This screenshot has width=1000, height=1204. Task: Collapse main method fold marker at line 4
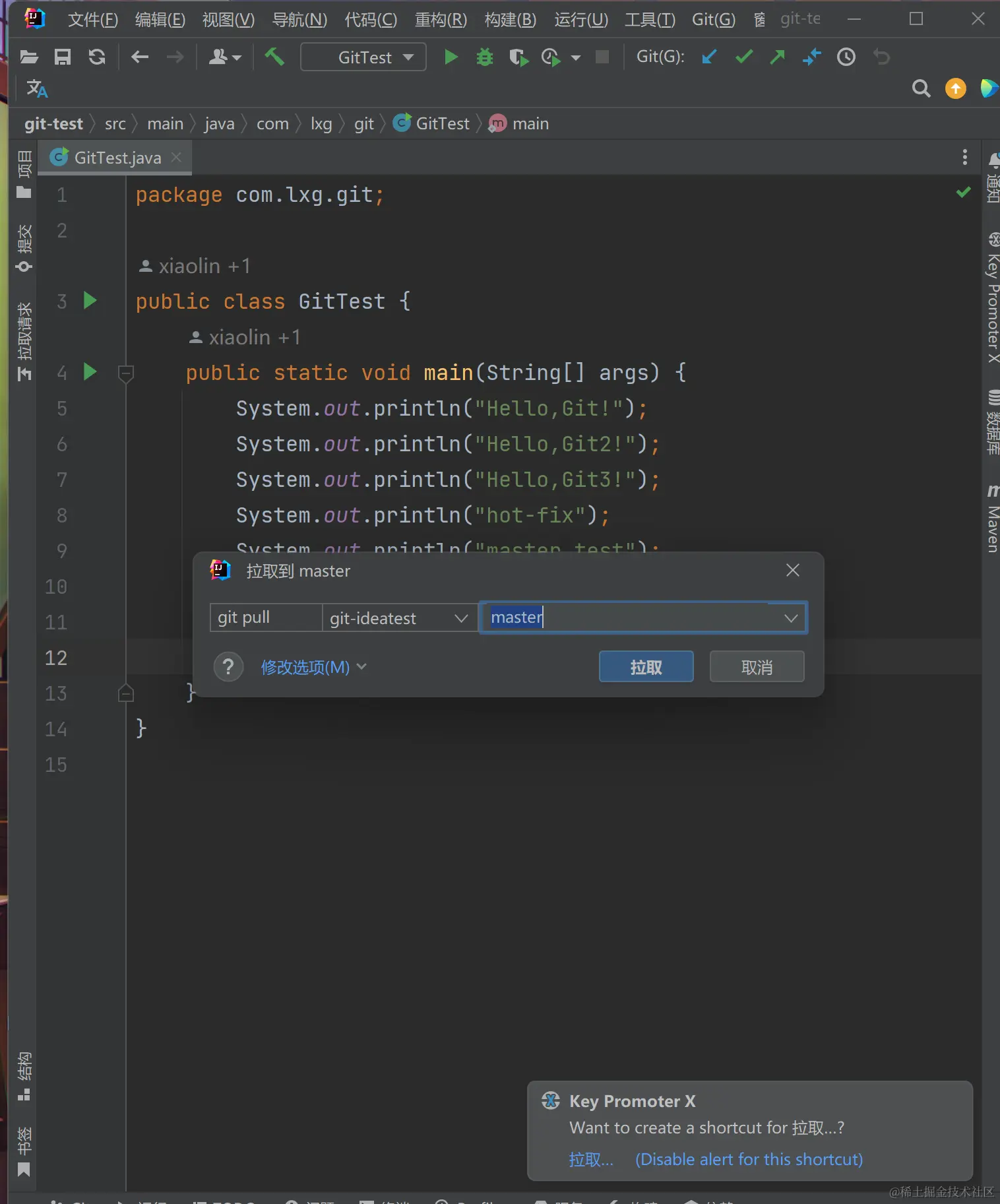pos(126,374)
